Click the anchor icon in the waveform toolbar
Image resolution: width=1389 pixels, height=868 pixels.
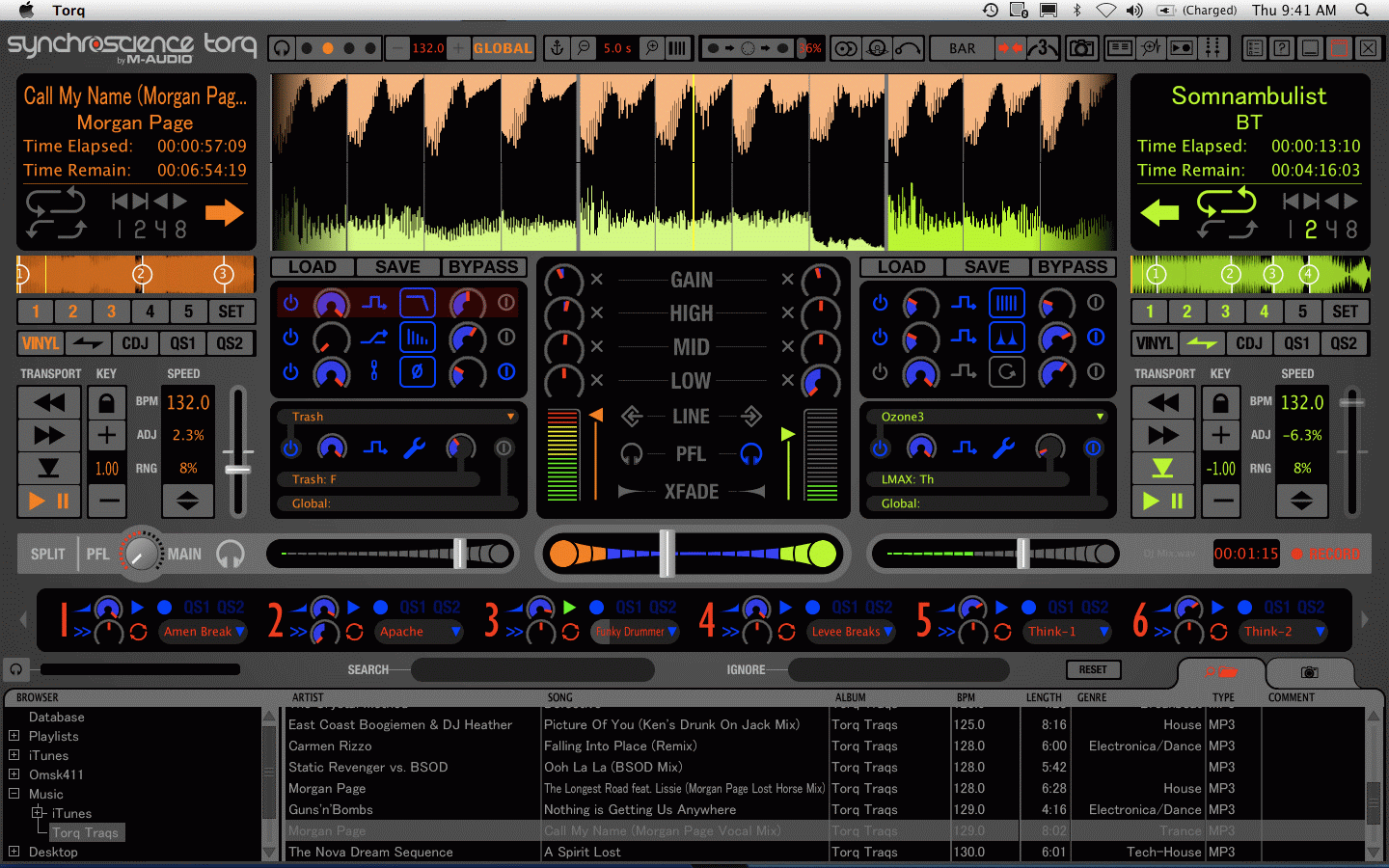tap(557, 48)
